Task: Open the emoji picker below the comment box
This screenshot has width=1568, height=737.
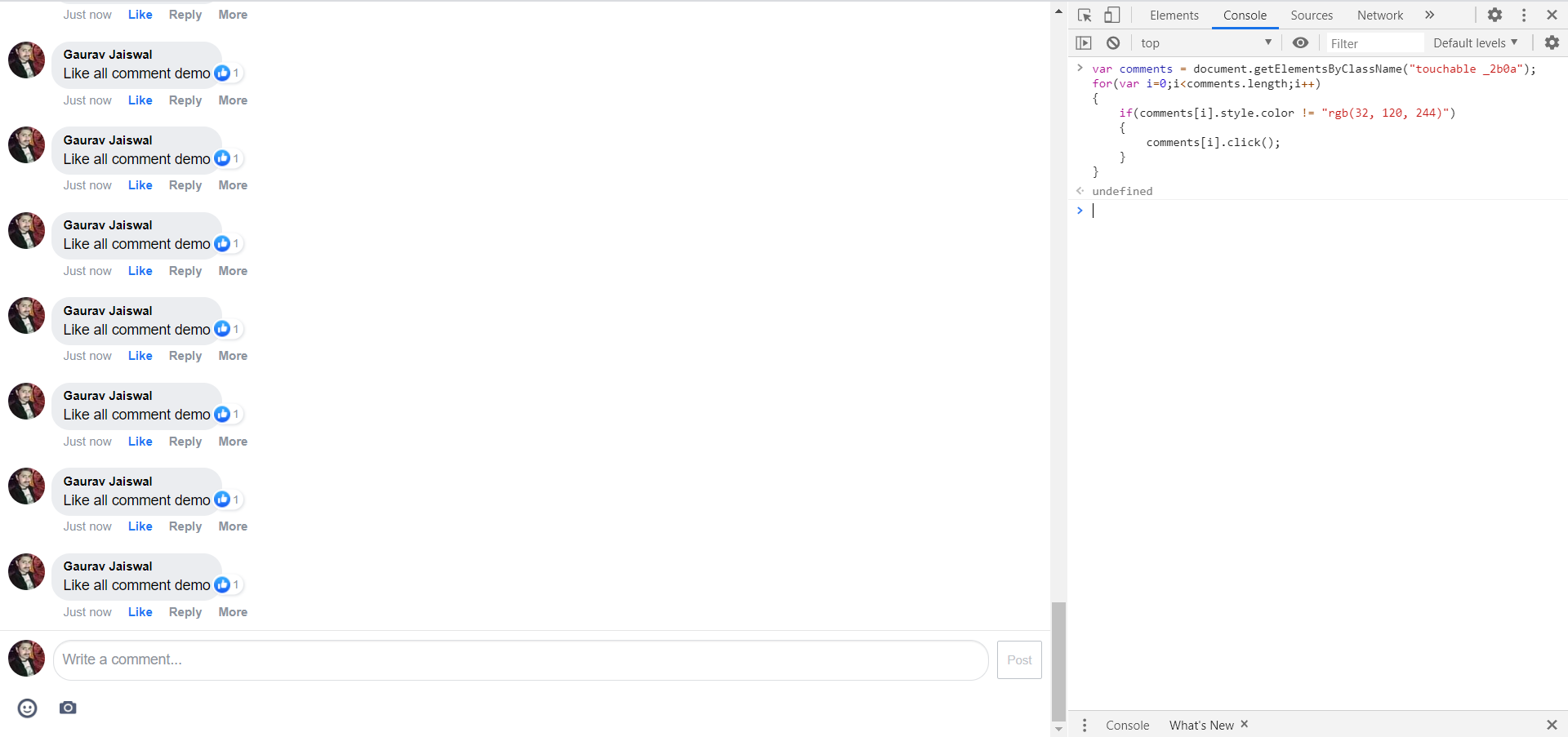Action: coord(28,708)
